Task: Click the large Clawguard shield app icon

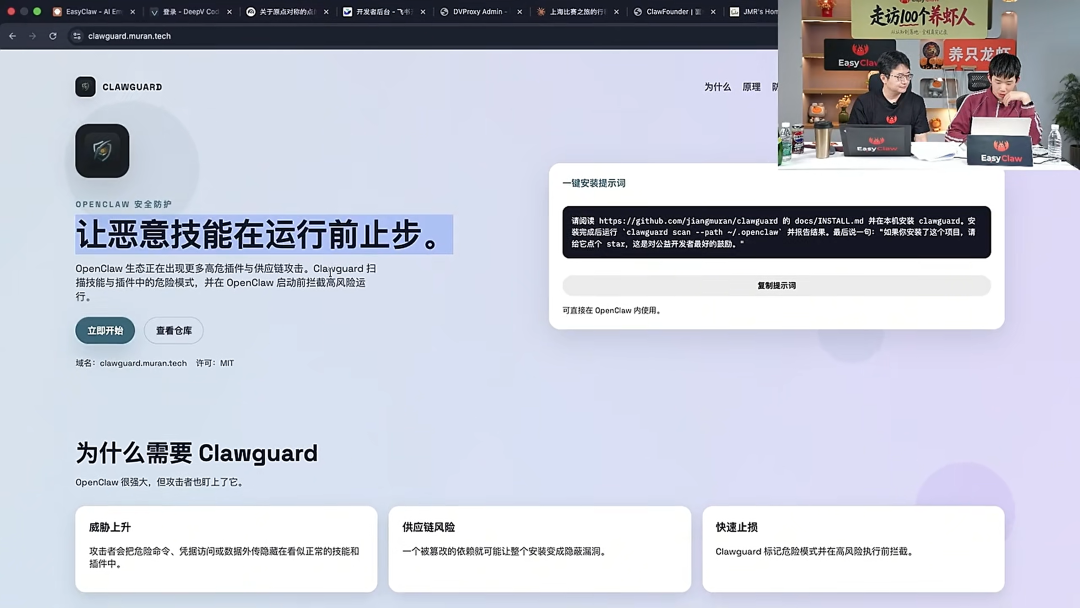Action: click(x=102, y=151)
